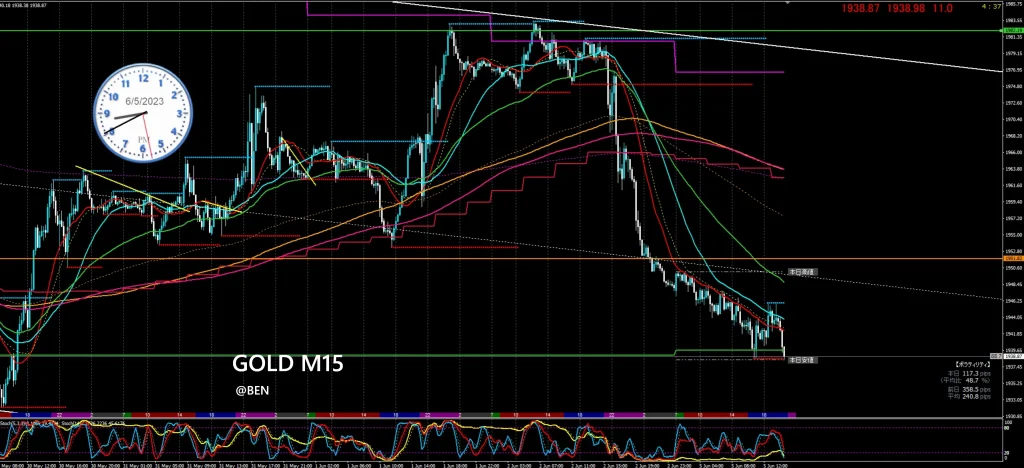The width and height of the screenshot is (1024, 468).
Task: Select the orange horizontal line price tag
Action: coord(1011,258)
